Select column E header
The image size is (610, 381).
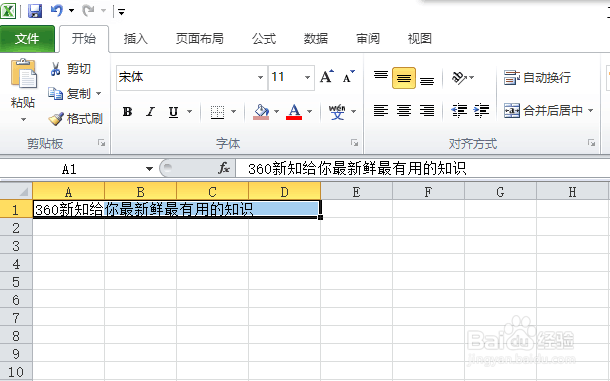tap(356, 191)
